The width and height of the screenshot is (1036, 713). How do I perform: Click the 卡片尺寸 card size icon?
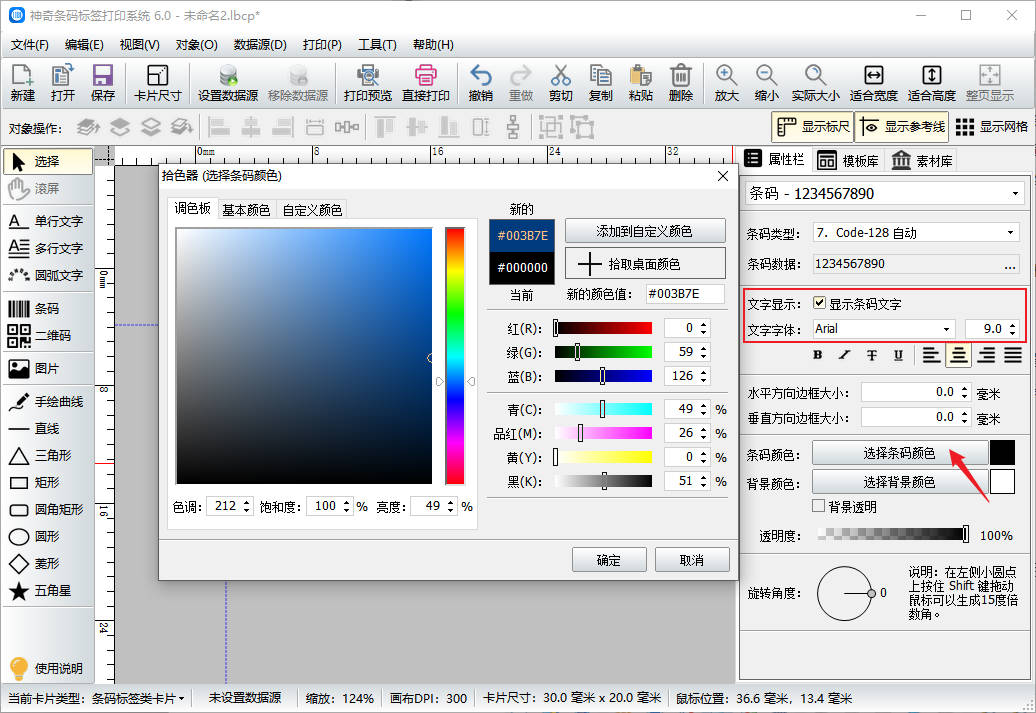[157, 83]
